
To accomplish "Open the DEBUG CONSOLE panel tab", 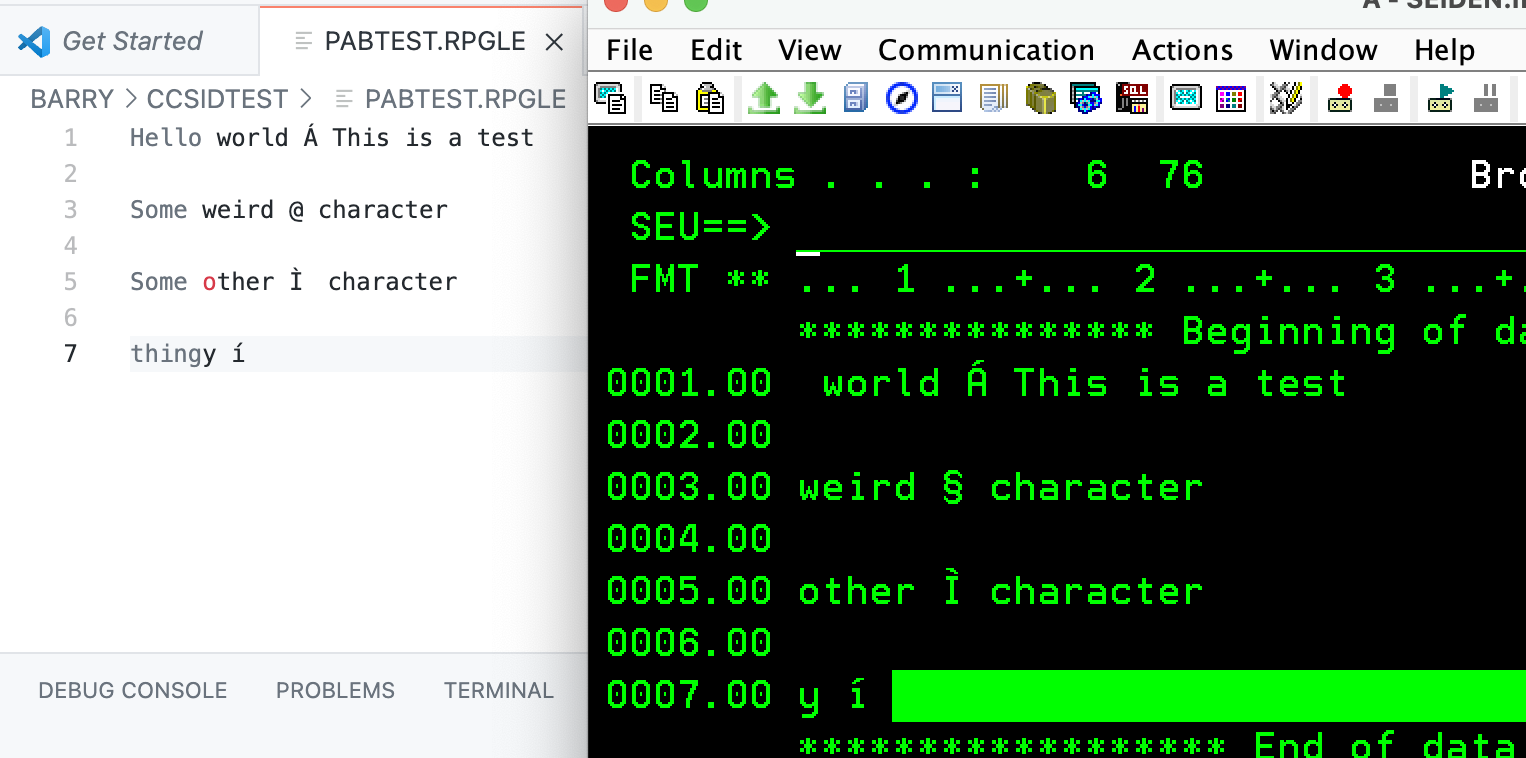I will (132, 691).
